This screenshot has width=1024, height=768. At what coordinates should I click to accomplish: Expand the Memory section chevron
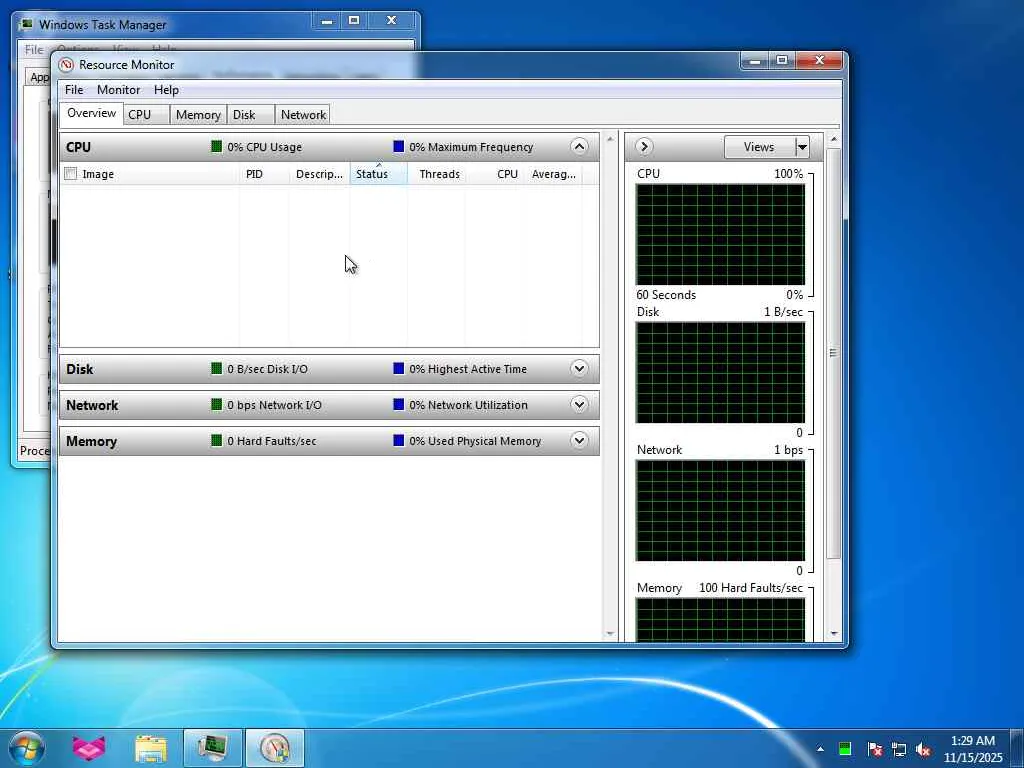click(x=579, y=440)
